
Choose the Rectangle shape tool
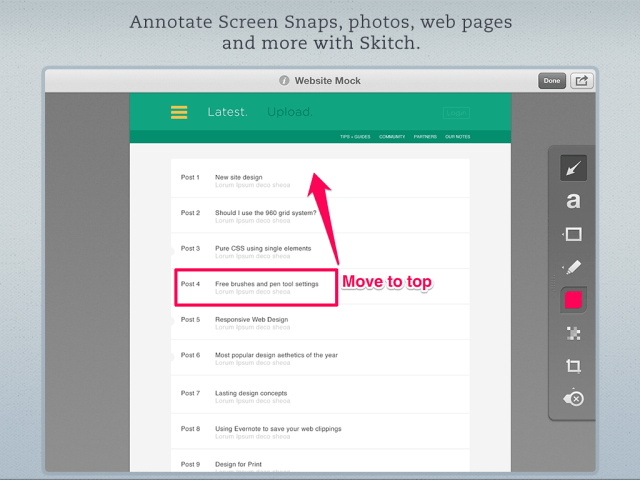[573, 235]
